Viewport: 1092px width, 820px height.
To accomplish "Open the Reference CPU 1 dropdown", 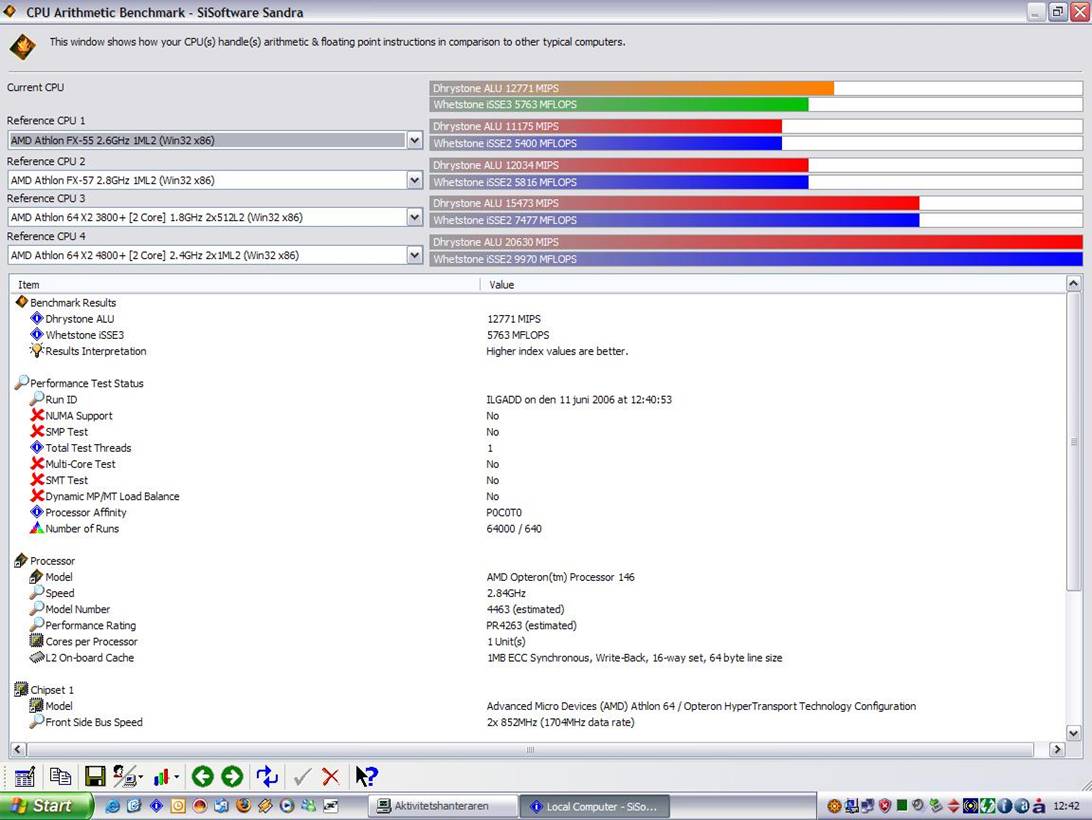I will [x=414, y=140].
